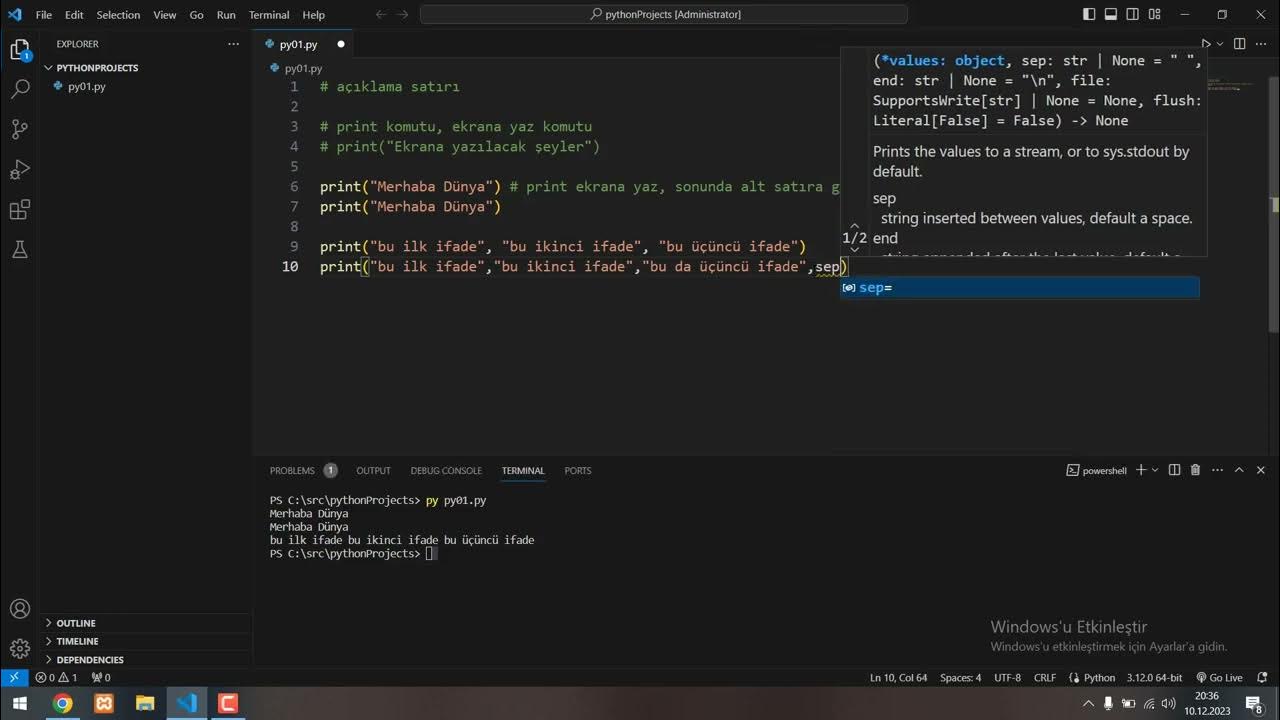The image size is (1280, 720).
Task: Open the remote window status icon
Action: (14, 677)
